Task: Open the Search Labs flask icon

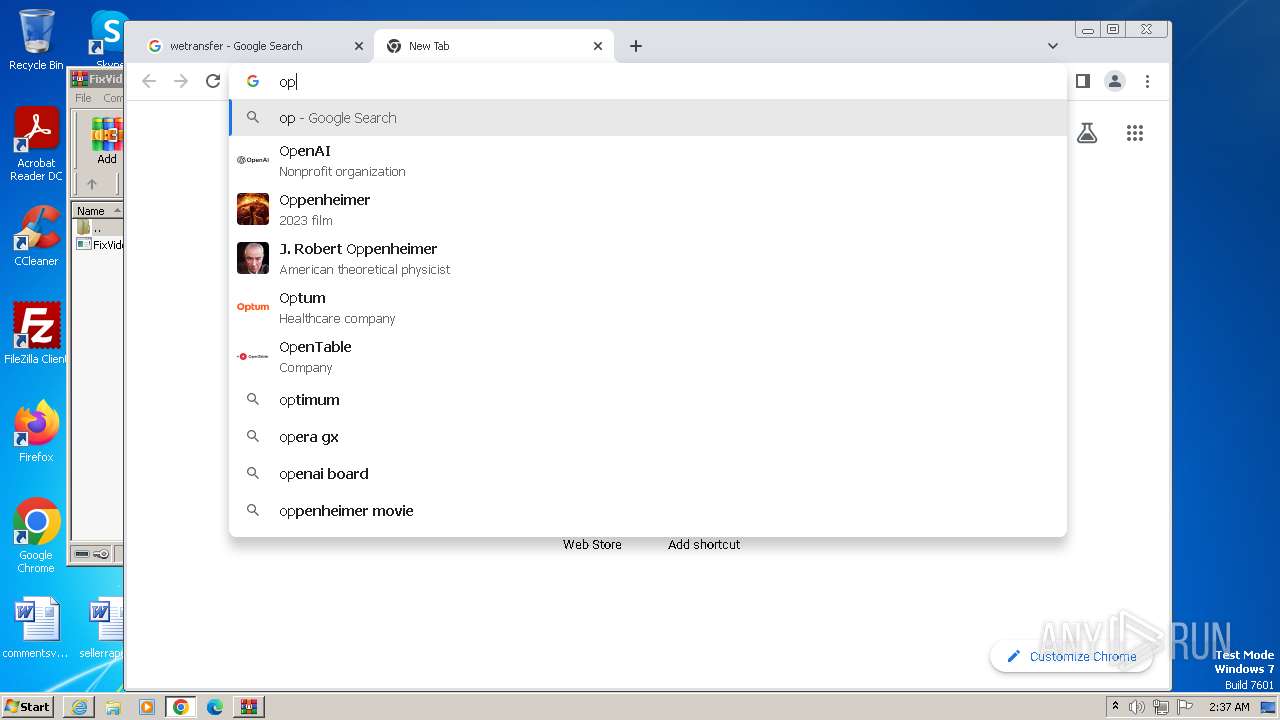Action: [x=1087, y=133]
